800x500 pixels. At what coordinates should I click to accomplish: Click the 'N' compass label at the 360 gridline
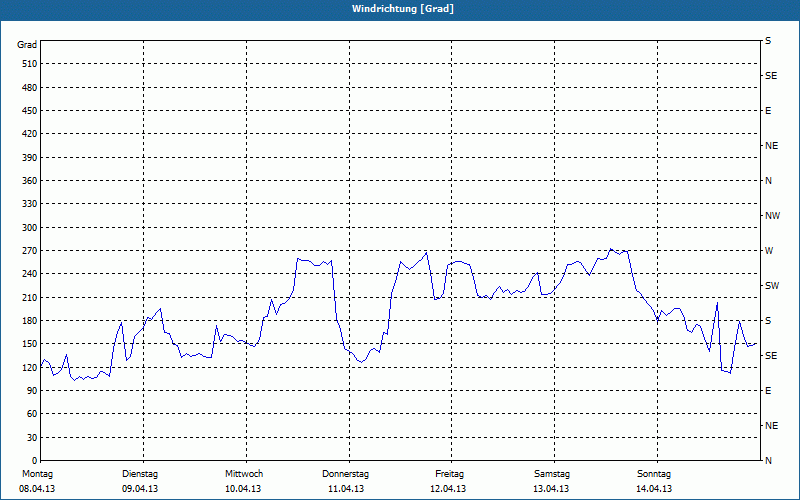(x=768, y=181)
